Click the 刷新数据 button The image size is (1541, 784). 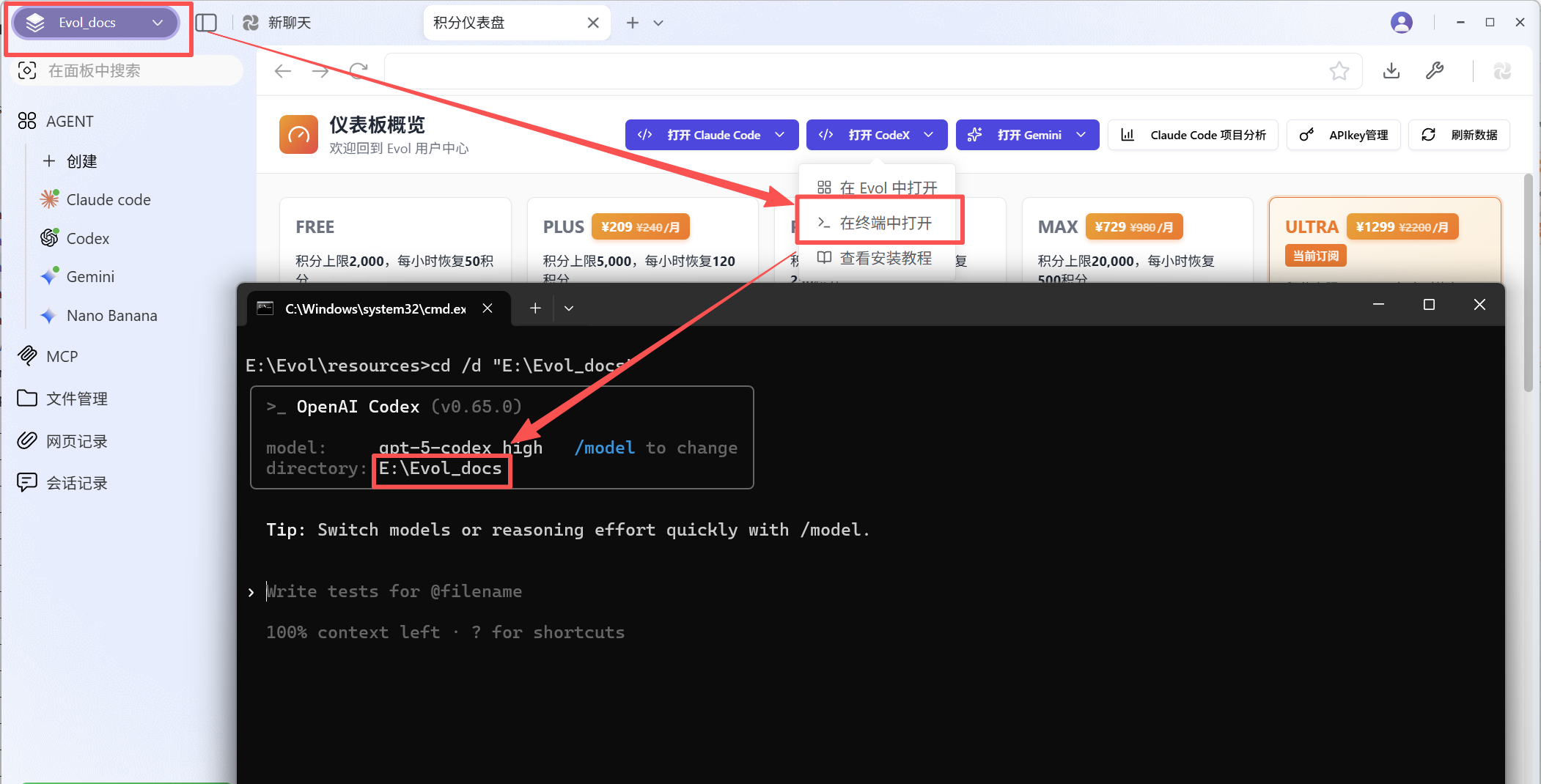tap(1459, 135)
